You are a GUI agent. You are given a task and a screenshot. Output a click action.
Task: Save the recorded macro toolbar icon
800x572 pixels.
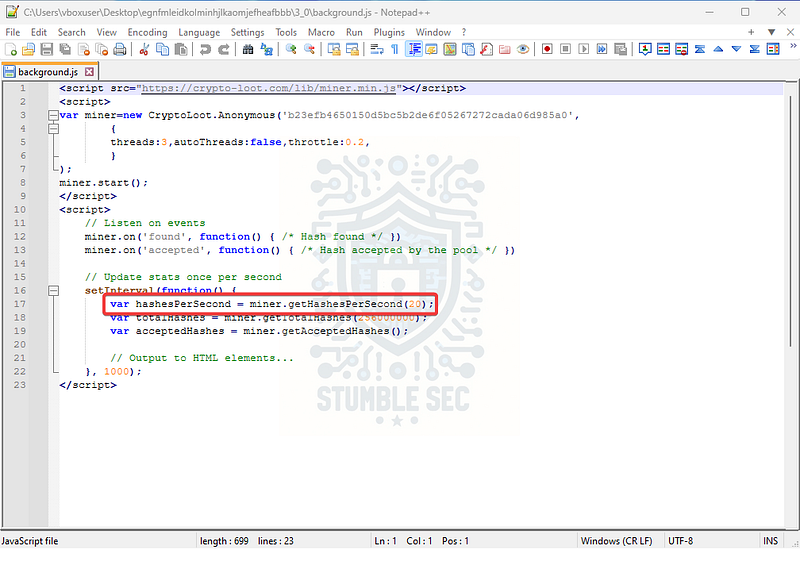tap(620, 49)
